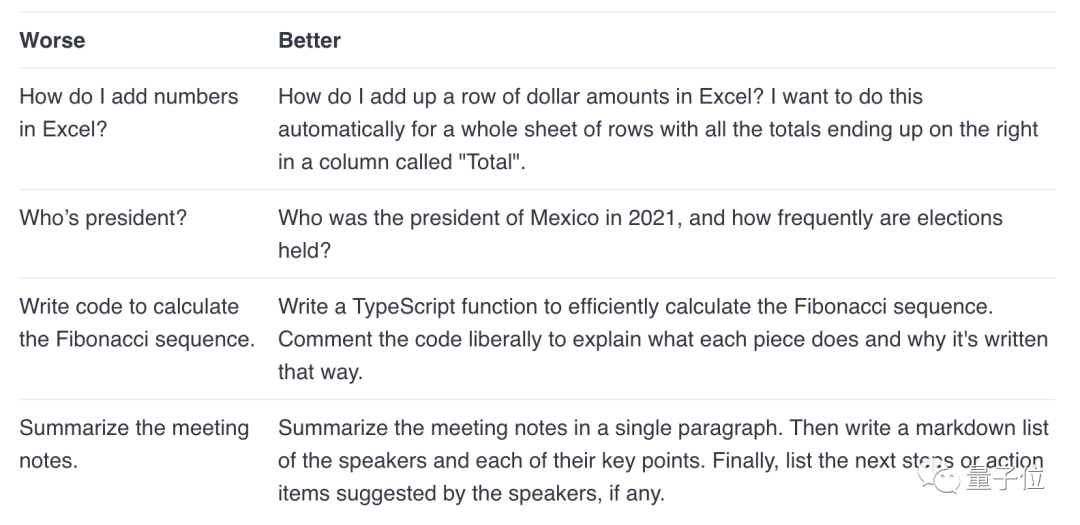1080x525 pixels.
Task: Click the TypeScript function prompt text
Action: (x=663, y=339)
